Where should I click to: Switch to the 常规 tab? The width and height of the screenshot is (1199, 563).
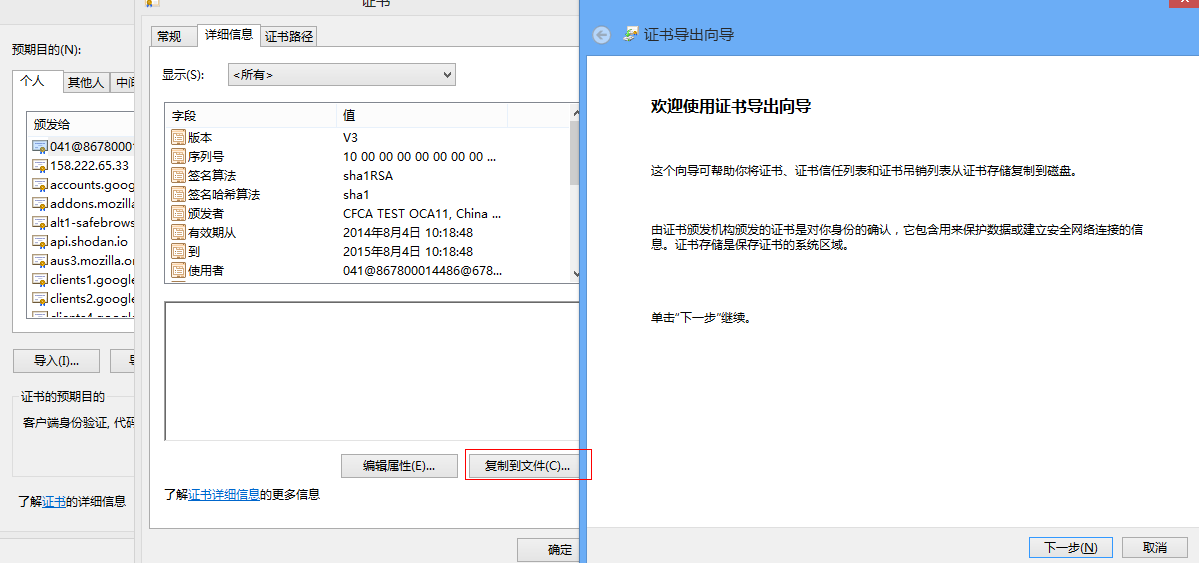click(x=170, y=36)
